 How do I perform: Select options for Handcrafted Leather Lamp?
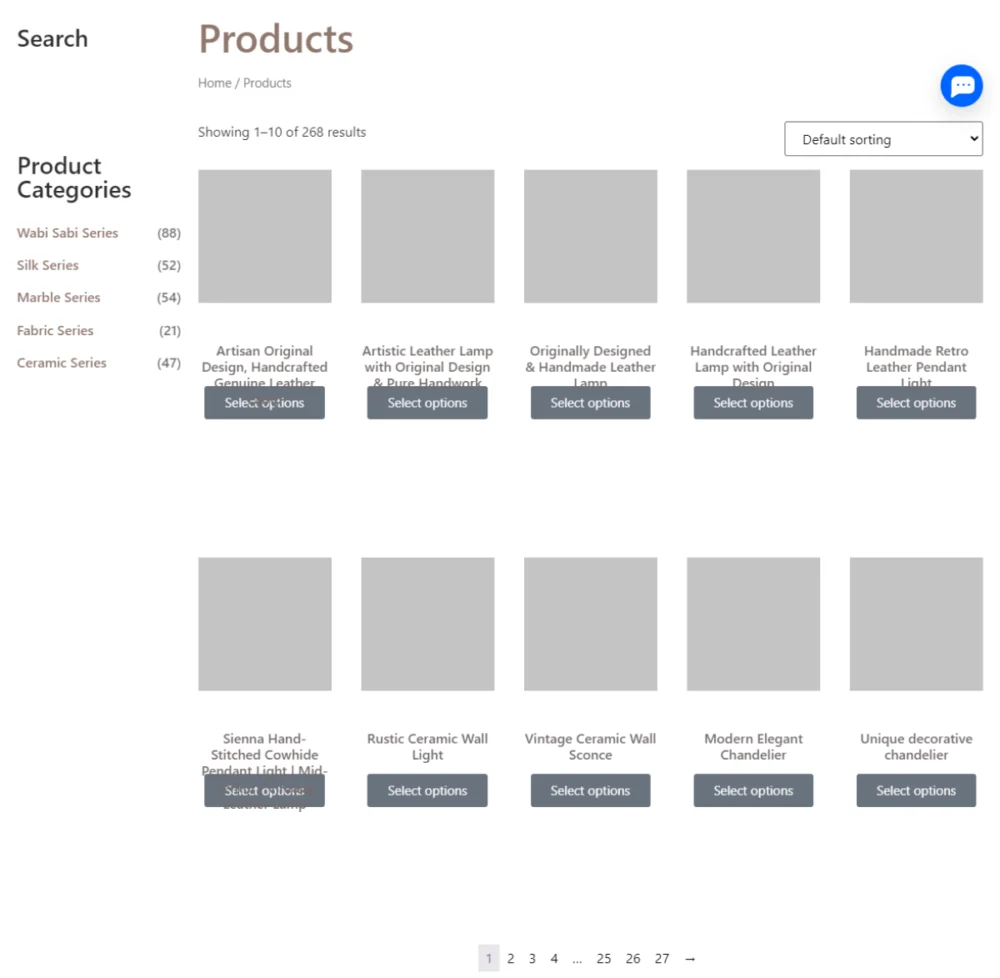(753, 403)
